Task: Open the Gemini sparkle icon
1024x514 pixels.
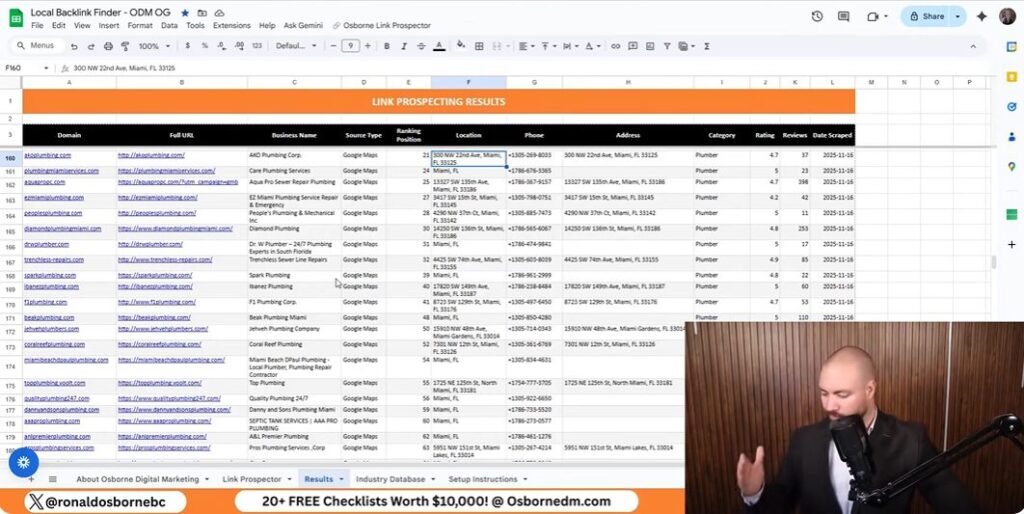Action: 981,16
